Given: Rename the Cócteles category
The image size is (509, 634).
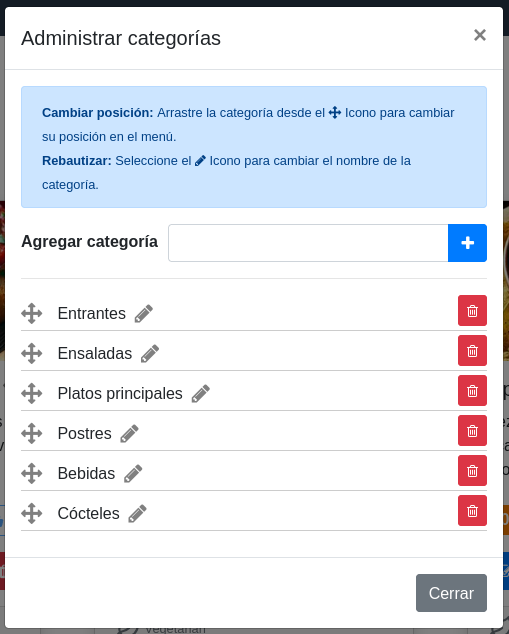Looking at the screenshot, I should (137, 514).
